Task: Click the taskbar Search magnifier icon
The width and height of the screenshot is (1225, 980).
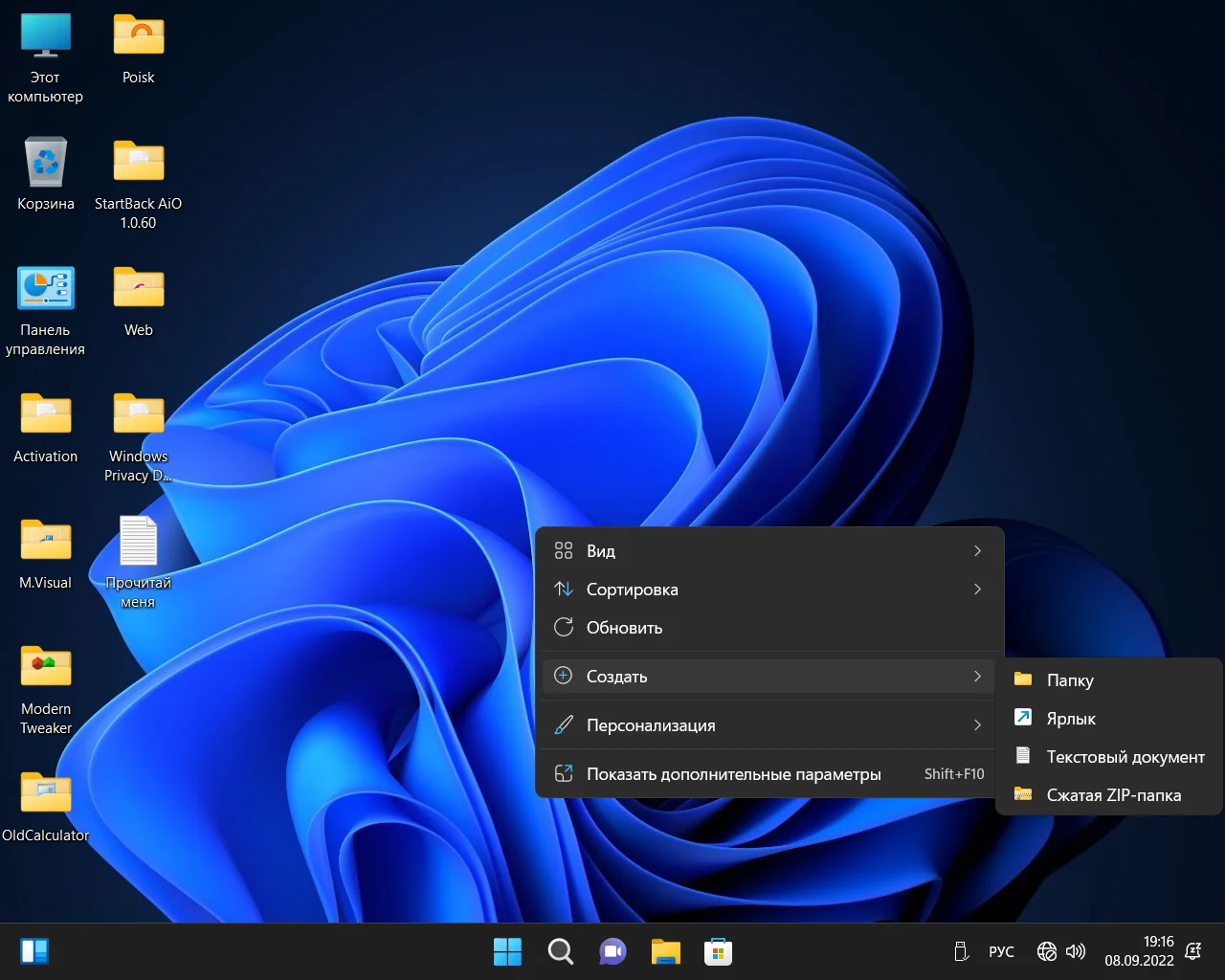Action: coord(560,951)
